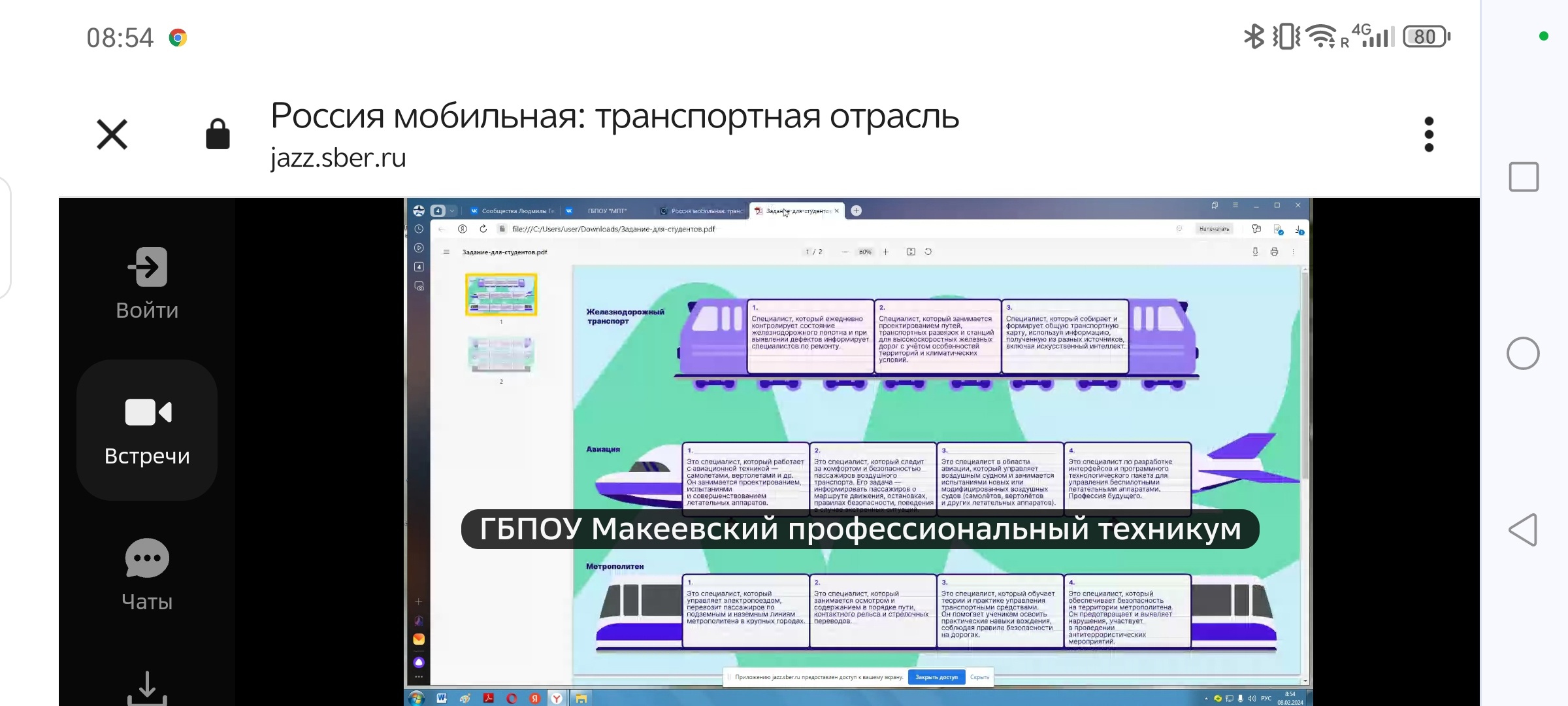
Task: Close the jazz.sber.ru custom tab
Action: pyautogui.click(x=112, y=135)
